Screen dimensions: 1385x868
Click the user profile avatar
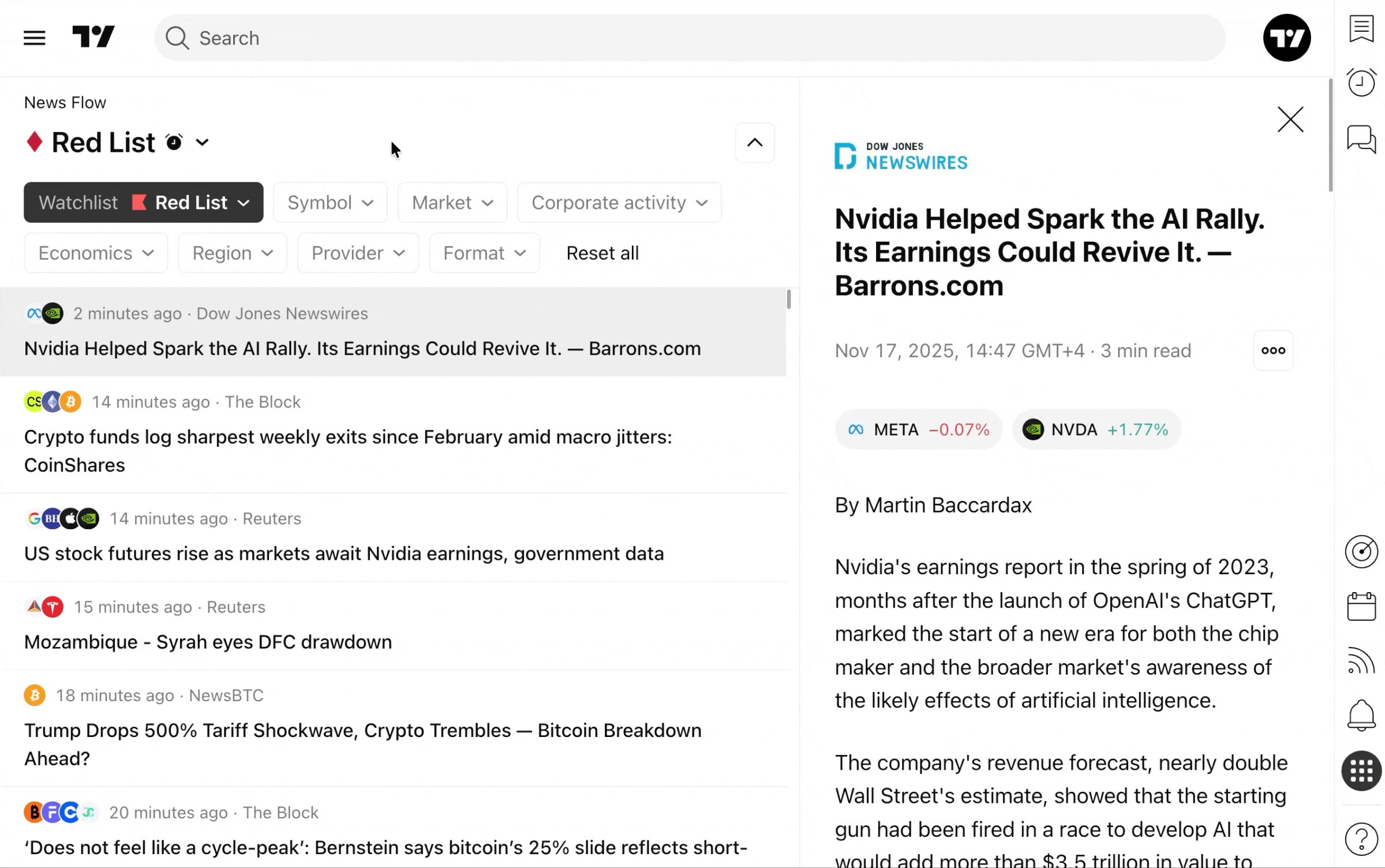coord(1286,38)
